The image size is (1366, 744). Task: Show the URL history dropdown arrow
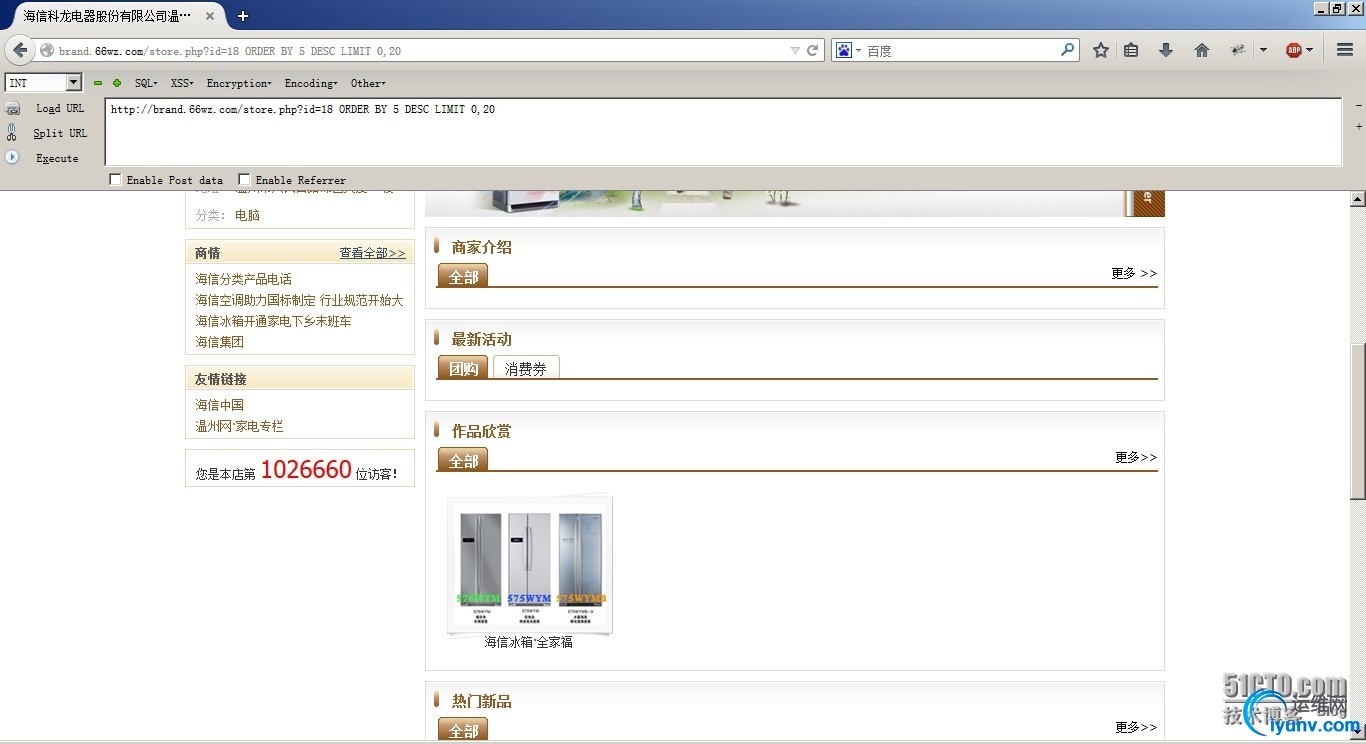pos(795,50)
